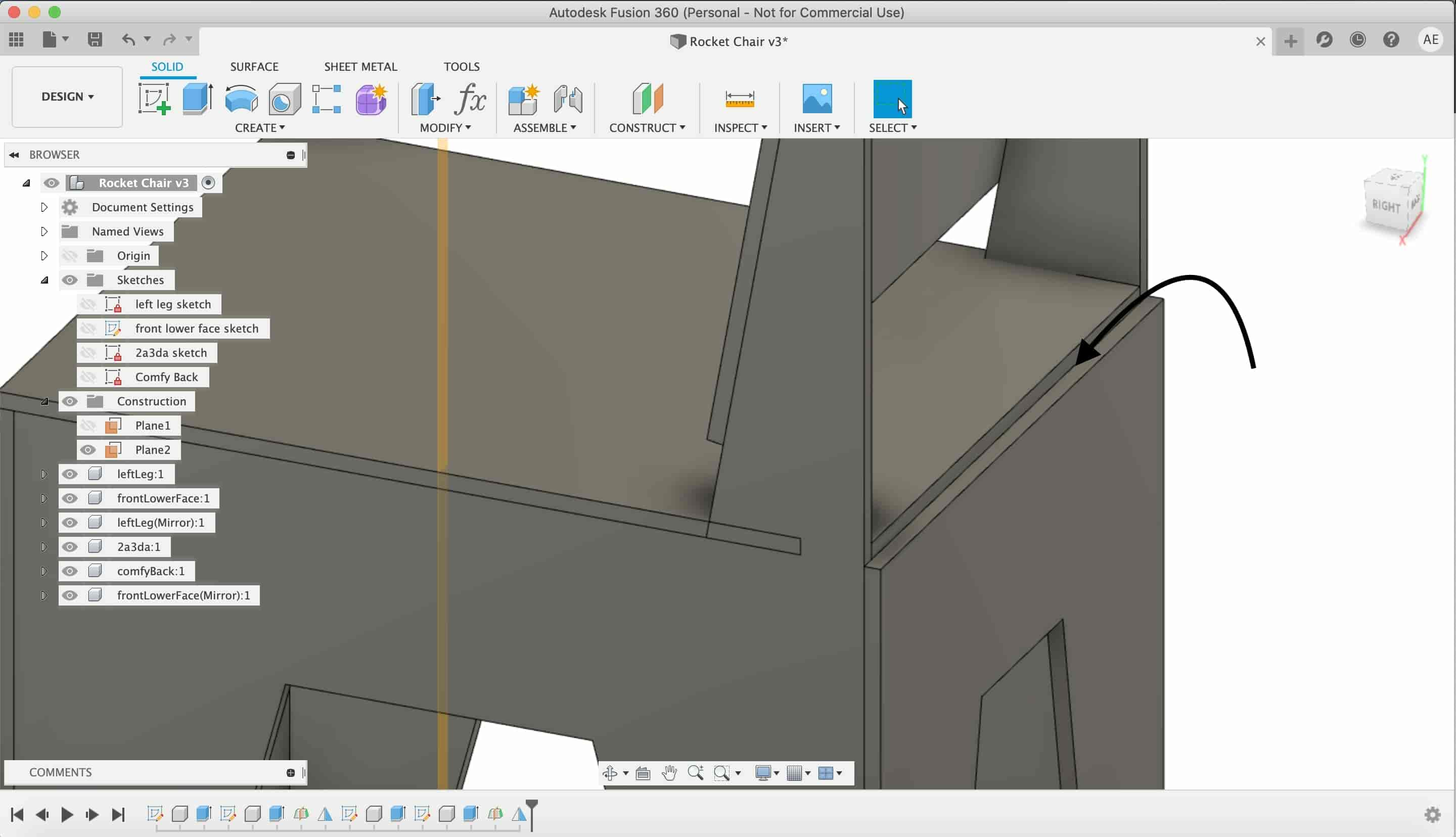Activate the Select tool icon

(892, 99)
